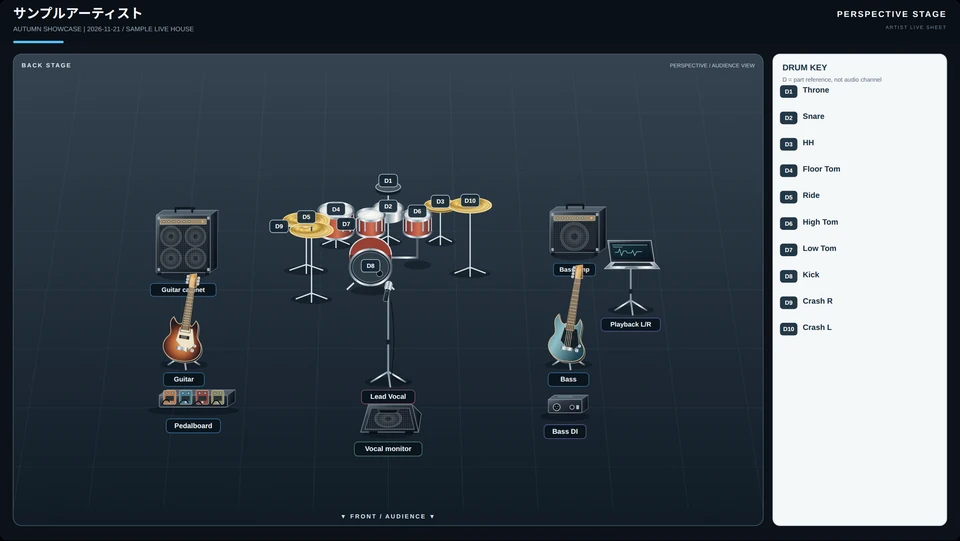This screenshot has height=541, width=960.
Task: Click the D9 crash marker
Action: click(x=279, y=226)
